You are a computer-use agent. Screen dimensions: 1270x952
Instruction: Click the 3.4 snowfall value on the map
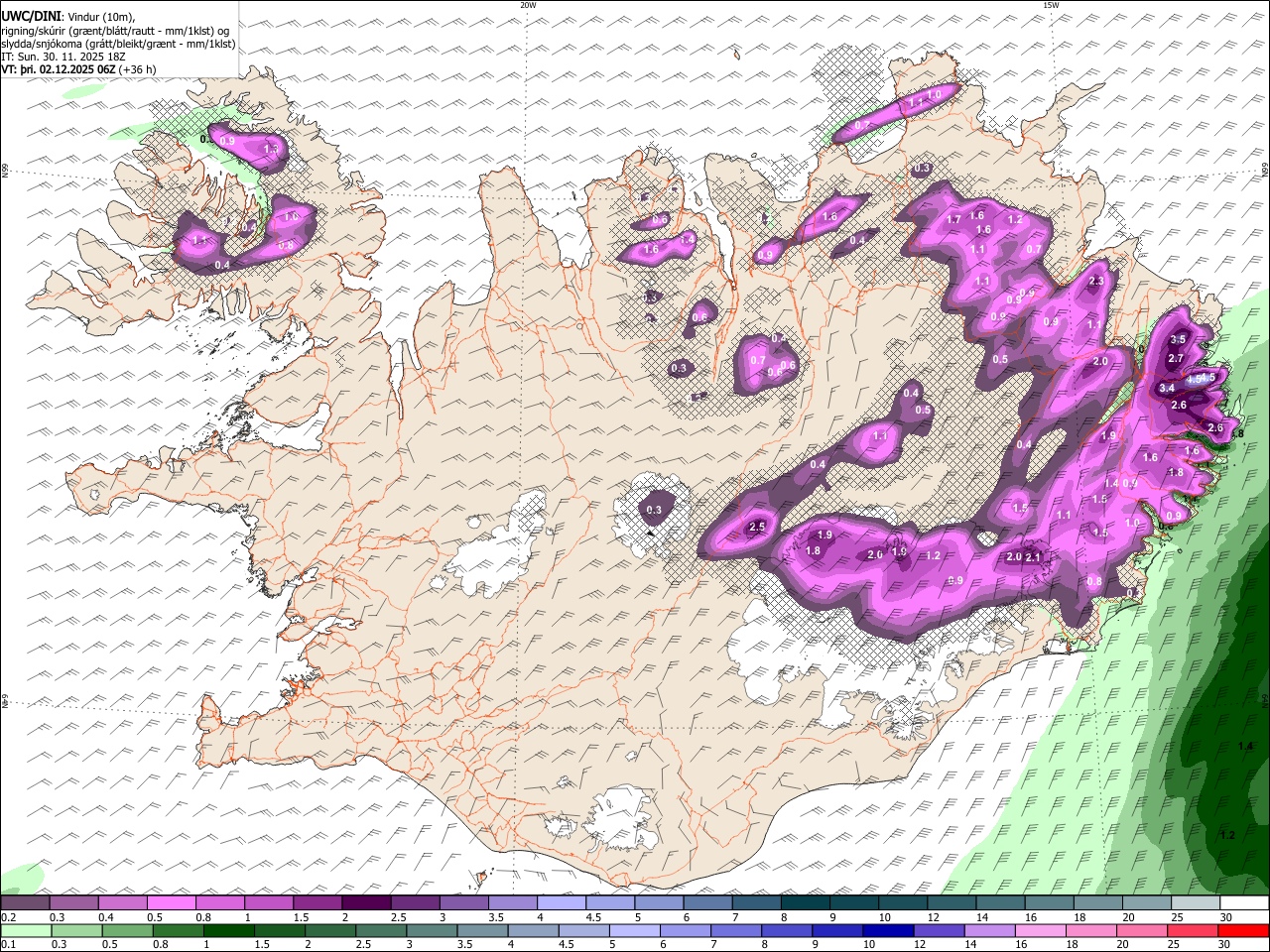coord(1167,388)
